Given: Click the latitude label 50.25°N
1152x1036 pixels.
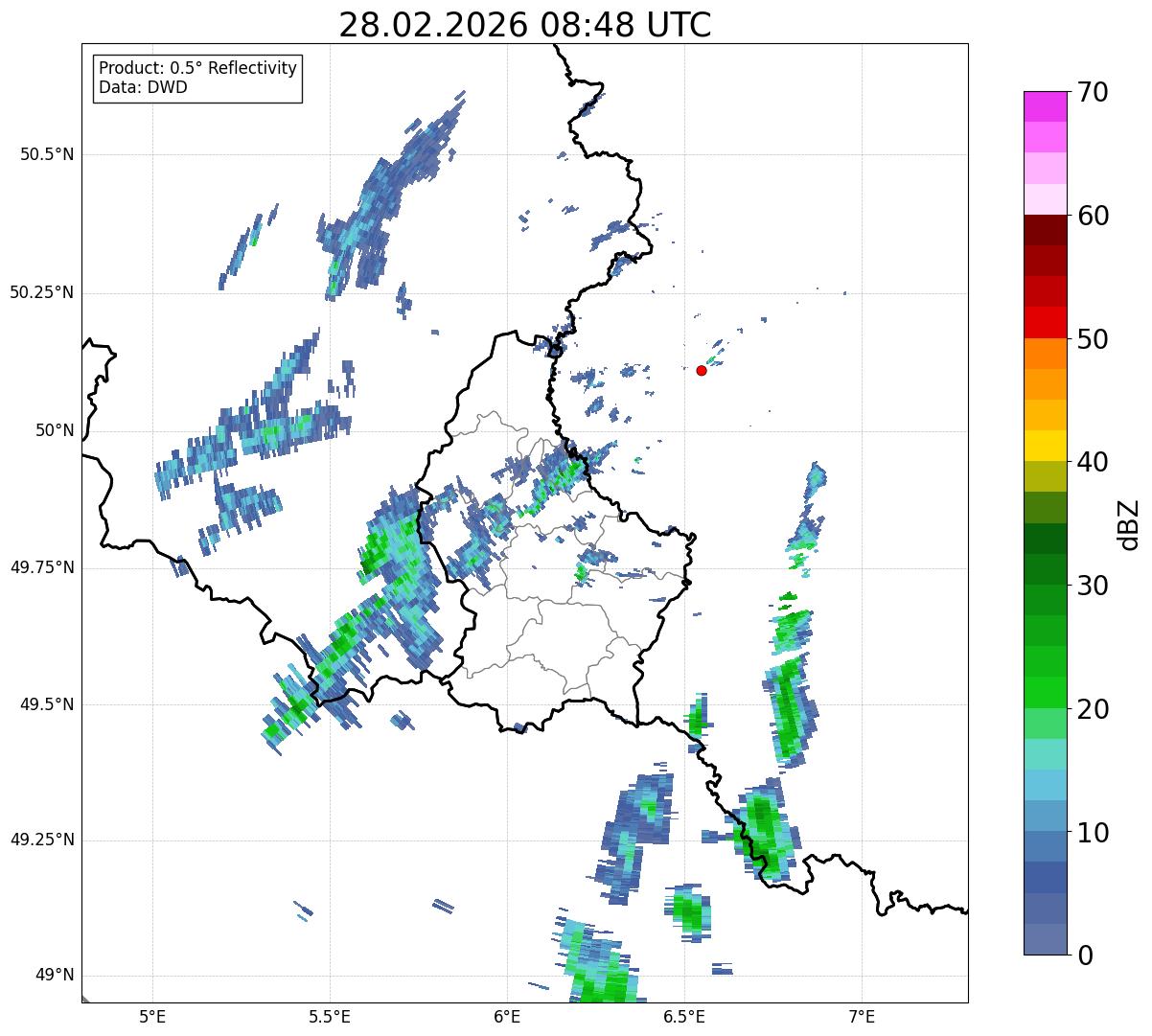Looking at the screenshot, I should 42,292.
